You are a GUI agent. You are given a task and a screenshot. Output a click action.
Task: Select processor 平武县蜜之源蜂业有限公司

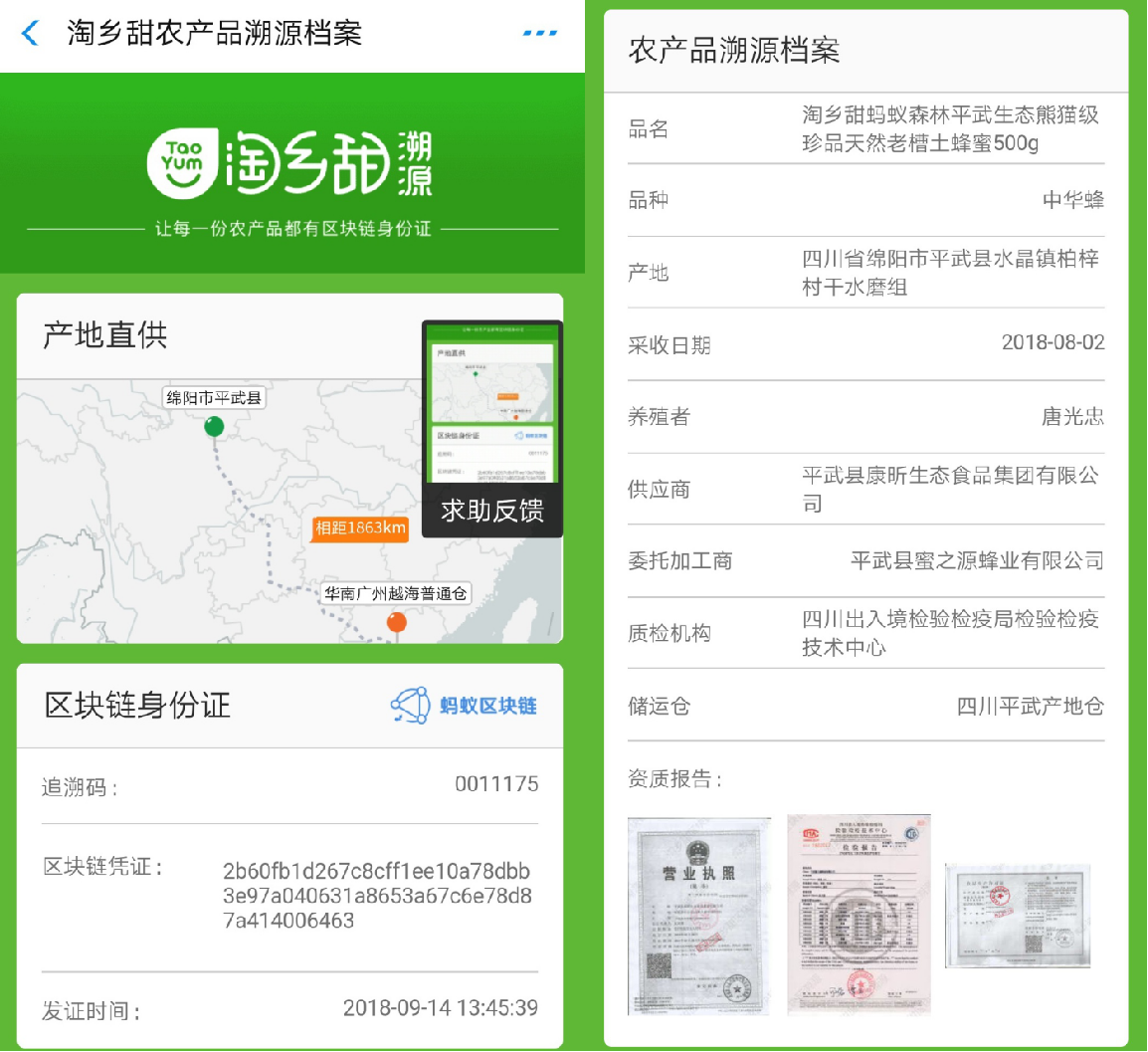tap(978, 561)
